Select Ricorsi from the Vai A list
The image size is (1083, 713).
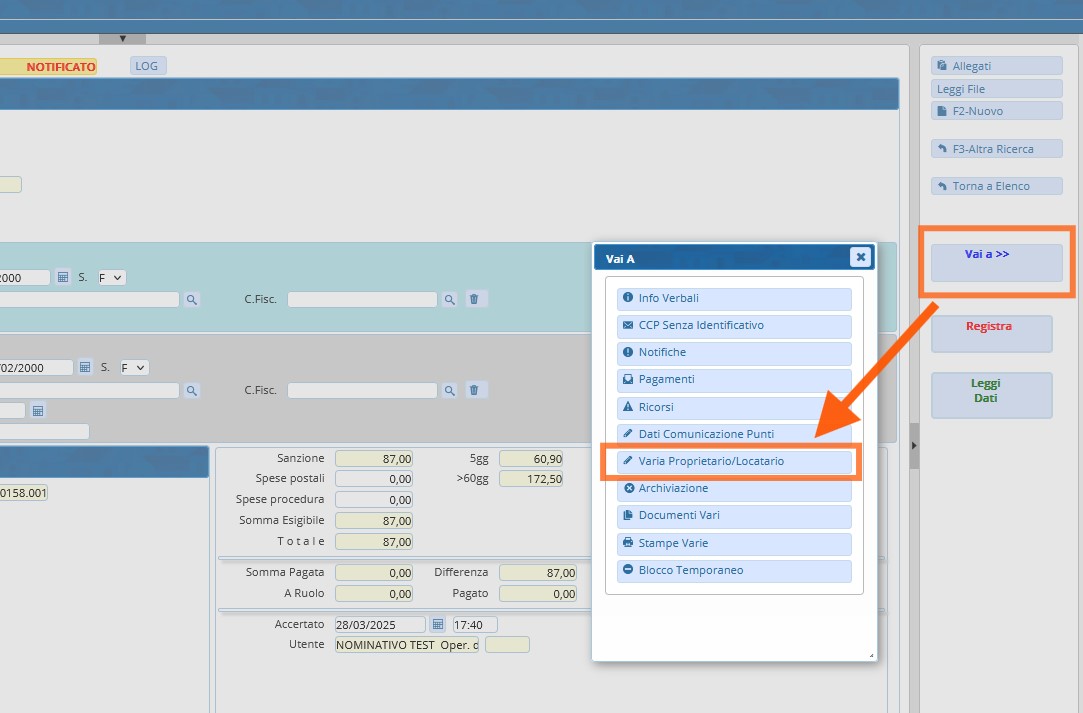click(x=734, y=407)
